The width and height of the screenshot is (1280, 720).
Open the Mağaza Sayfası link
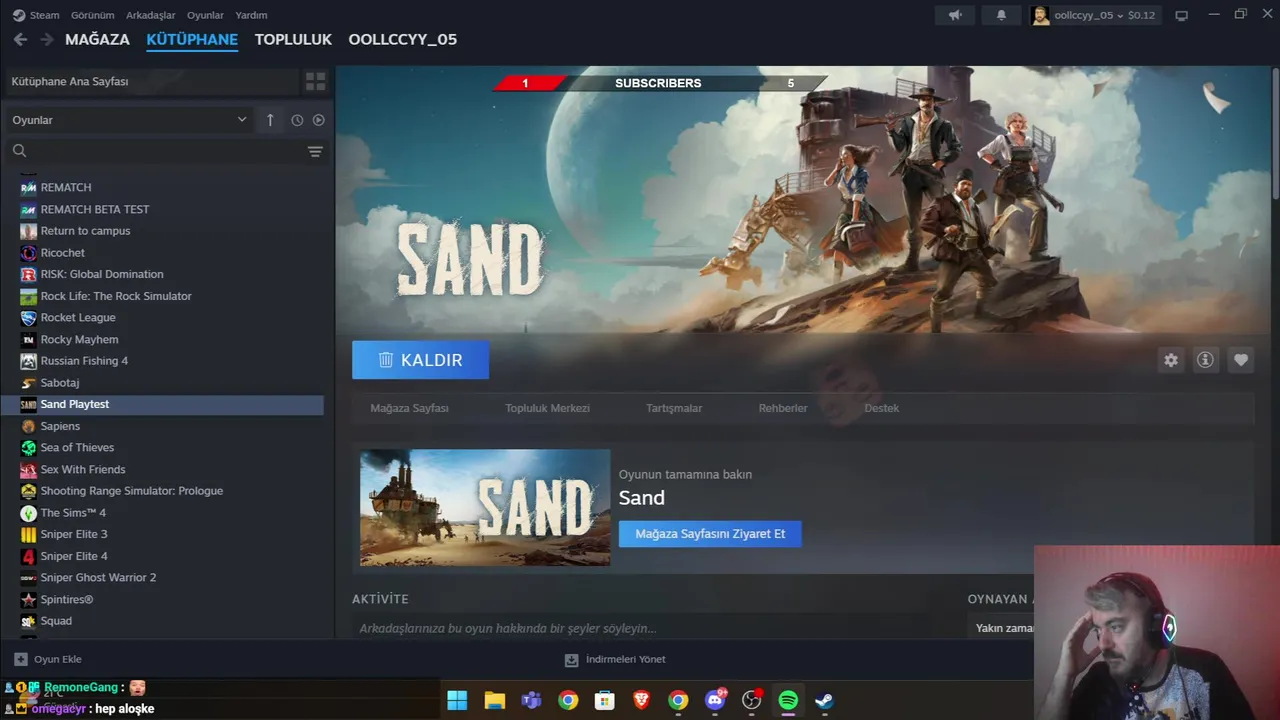(409, 408)
